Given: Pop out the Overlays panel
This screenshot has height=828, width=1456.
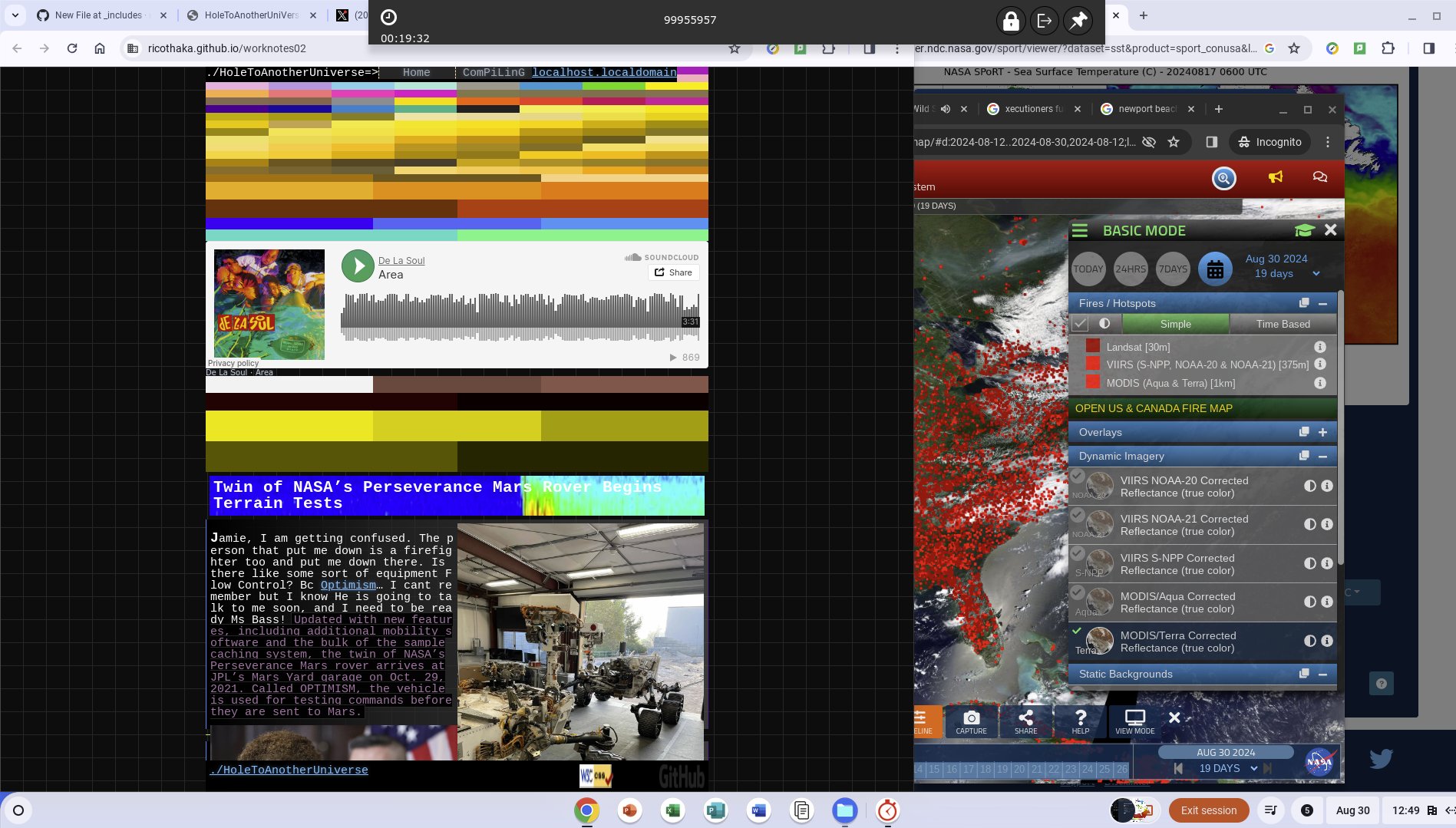Looking at the screenshot, I should coord(1303,432).
